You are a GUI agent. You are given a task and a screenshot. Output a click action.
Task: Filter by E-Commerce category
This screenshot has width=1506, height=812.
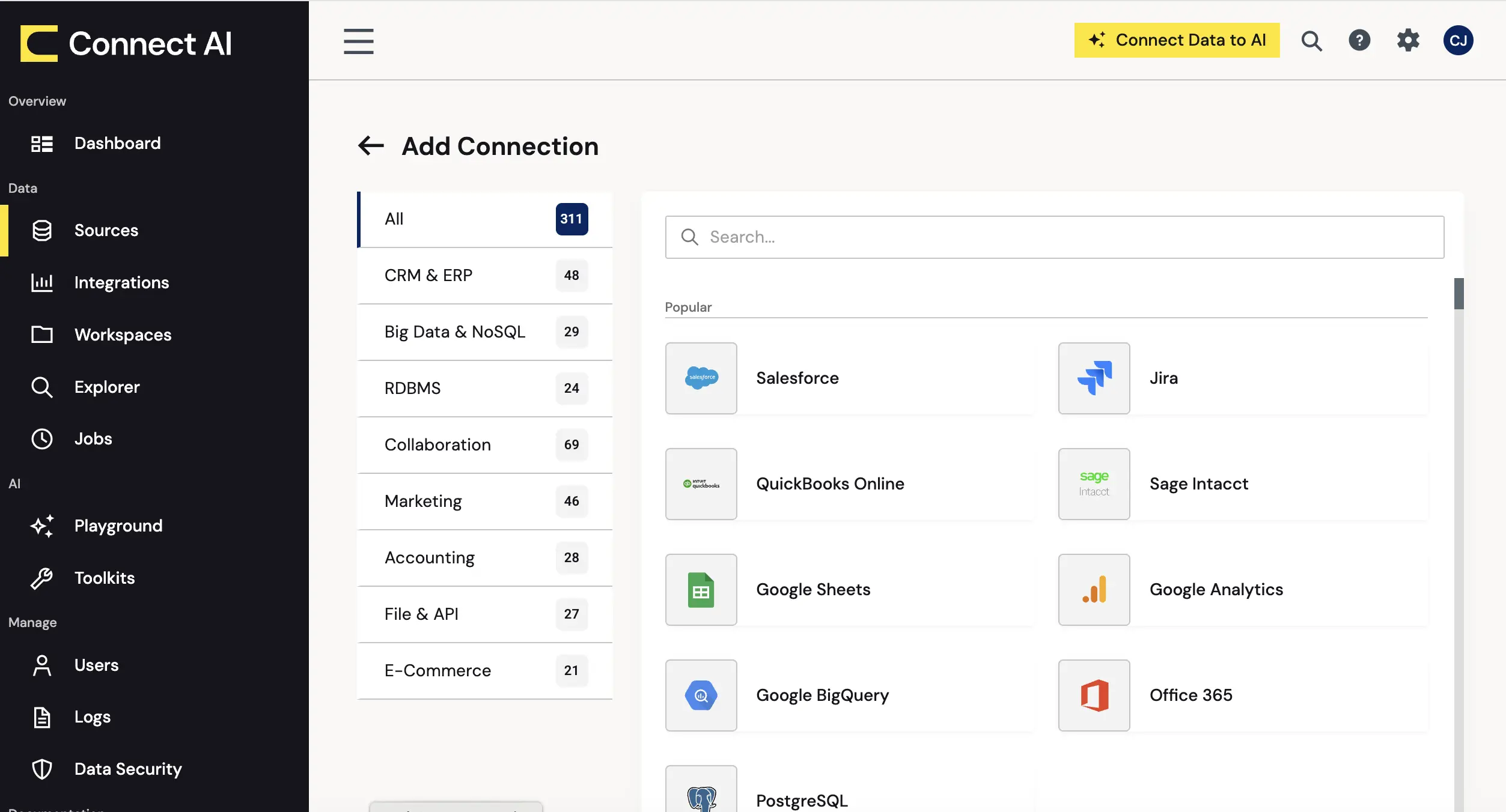(x=485, y=671)
